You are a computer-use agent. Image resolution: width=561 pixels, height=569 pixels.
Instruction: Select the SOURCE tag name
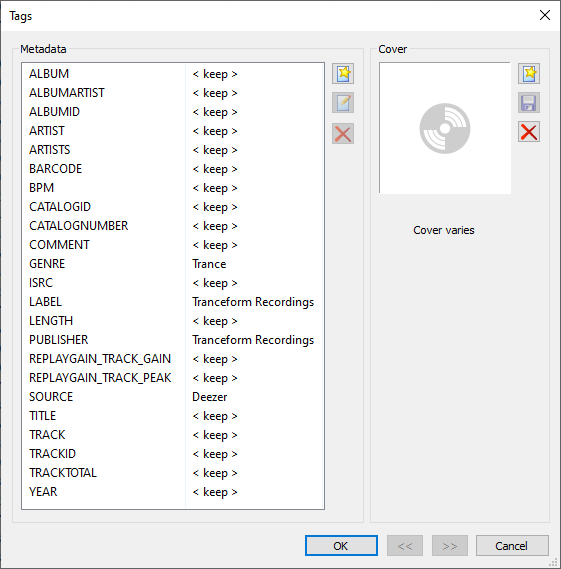coord(51,397)
